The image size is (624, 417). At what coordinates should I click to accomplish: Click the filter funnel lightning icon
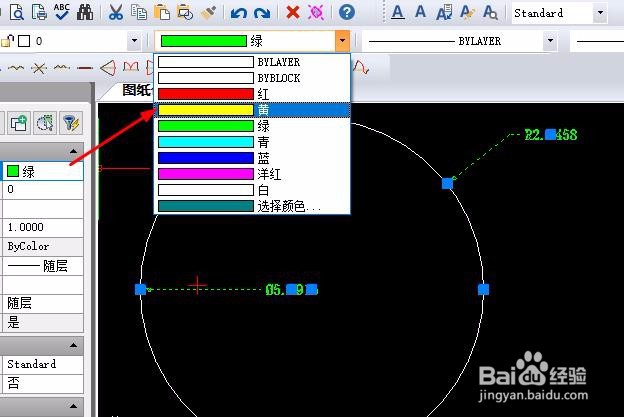71,123
